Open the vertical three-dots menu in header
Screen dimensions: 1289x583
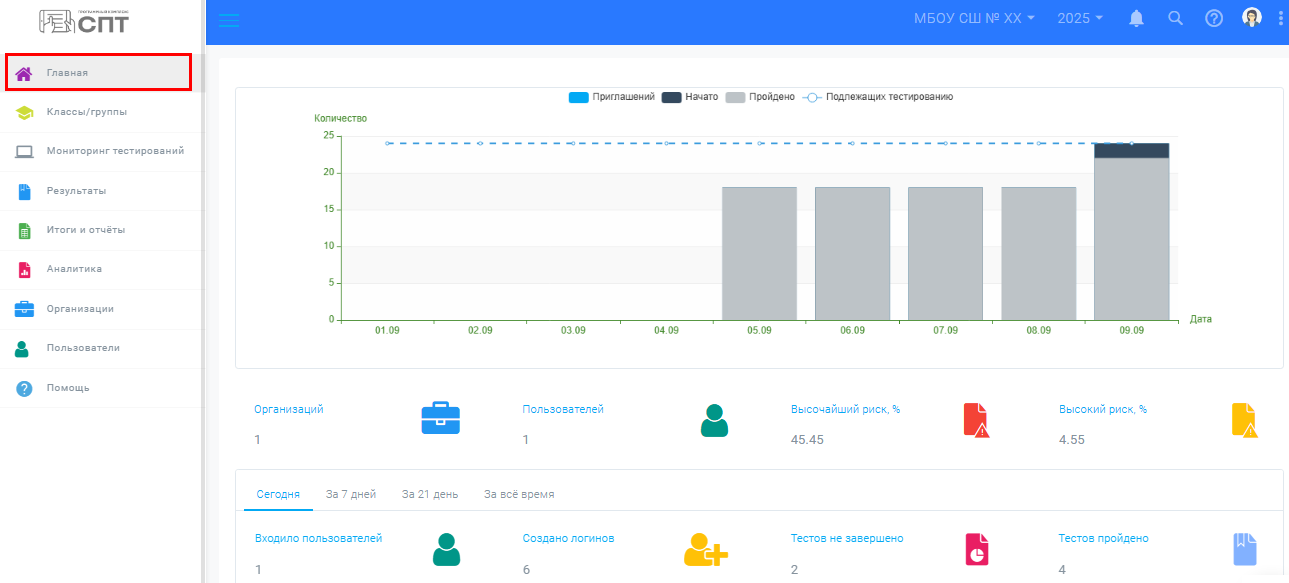[1281, 19]
